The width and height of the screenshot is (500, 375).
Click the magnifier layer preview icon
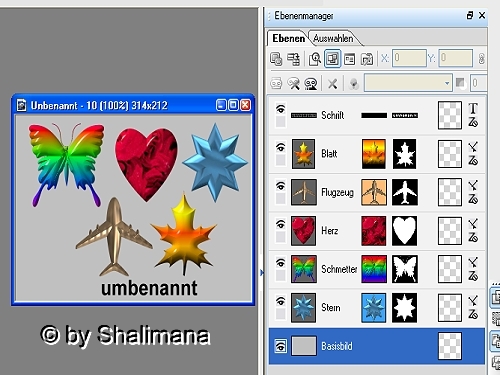[315, 59]
